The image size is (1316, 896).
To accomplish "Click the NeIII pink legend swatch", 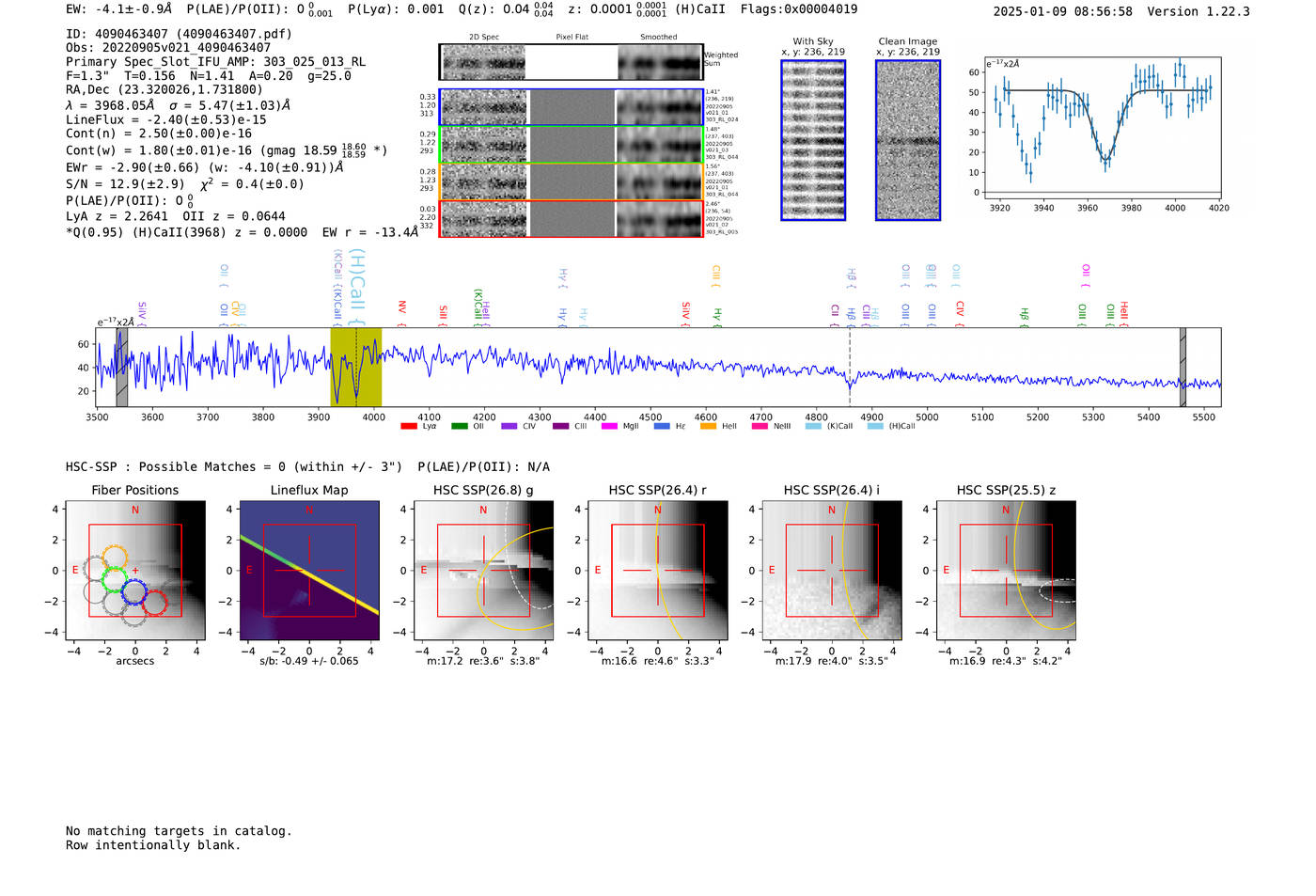I will [760, 426].
